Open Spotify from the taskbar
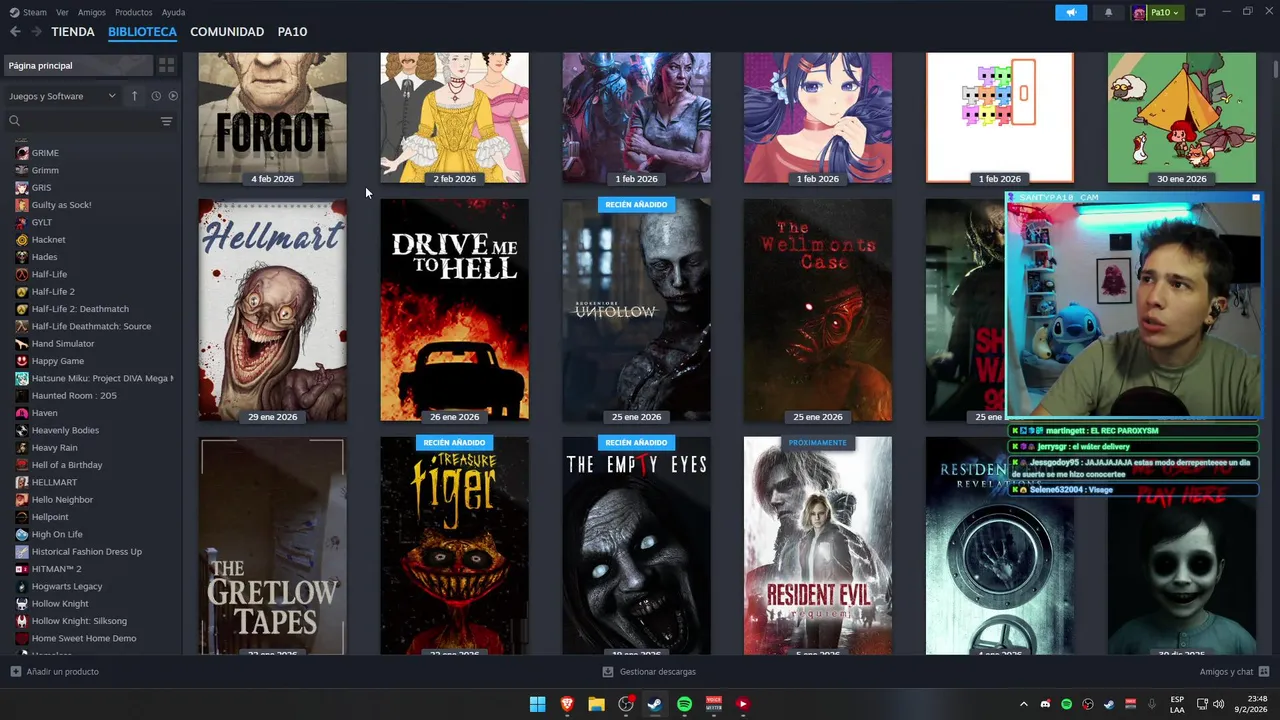 (x=684, y=704)
